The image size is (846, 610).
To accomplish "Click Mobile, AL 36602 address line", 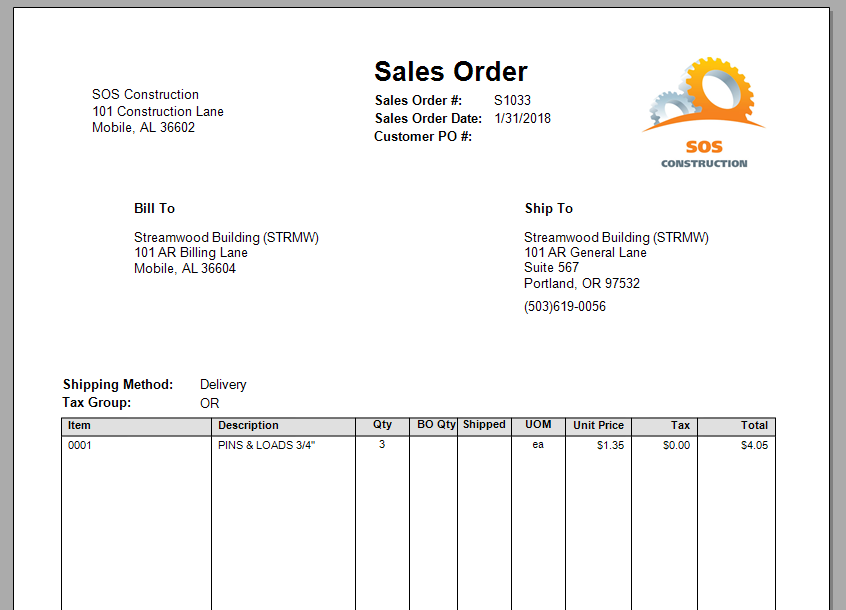I will coord(144,127).
